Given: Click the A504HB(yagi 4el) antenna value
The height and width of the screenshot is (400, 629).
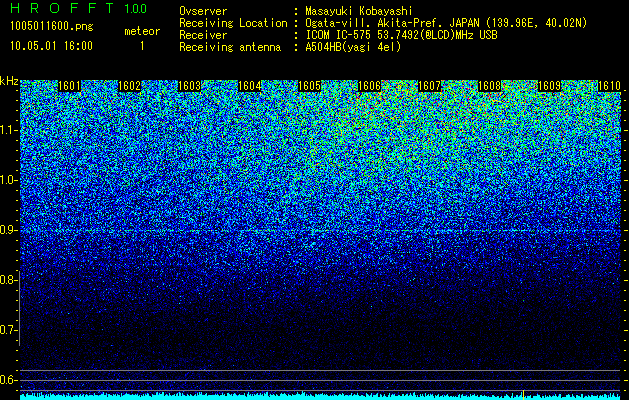Looking at the screenshot, I should (x=353, y=47).
